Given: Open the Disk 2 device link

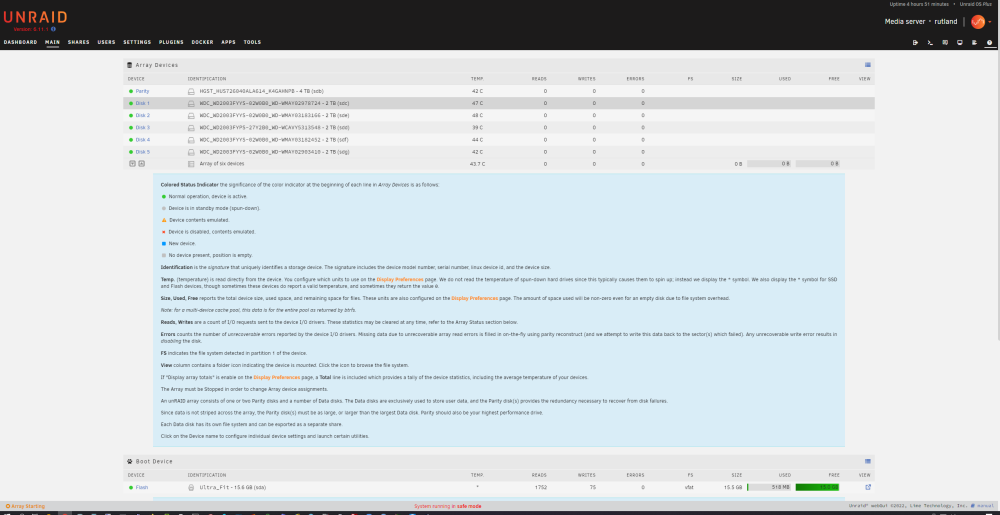Looking at the screenshot, I should tap(143, 115).
